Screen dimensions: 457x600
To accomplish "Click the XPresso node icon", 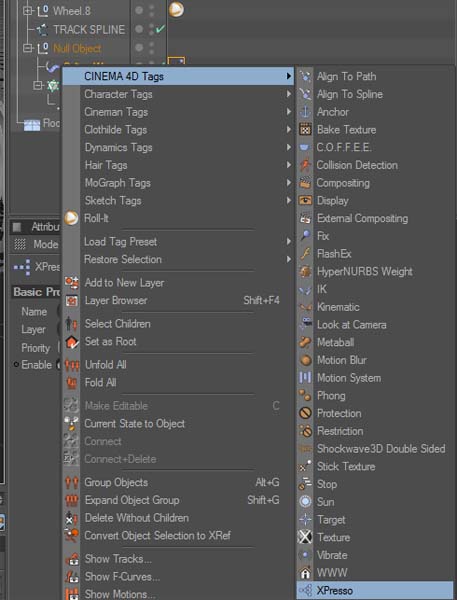I will [x=305, y=590].
